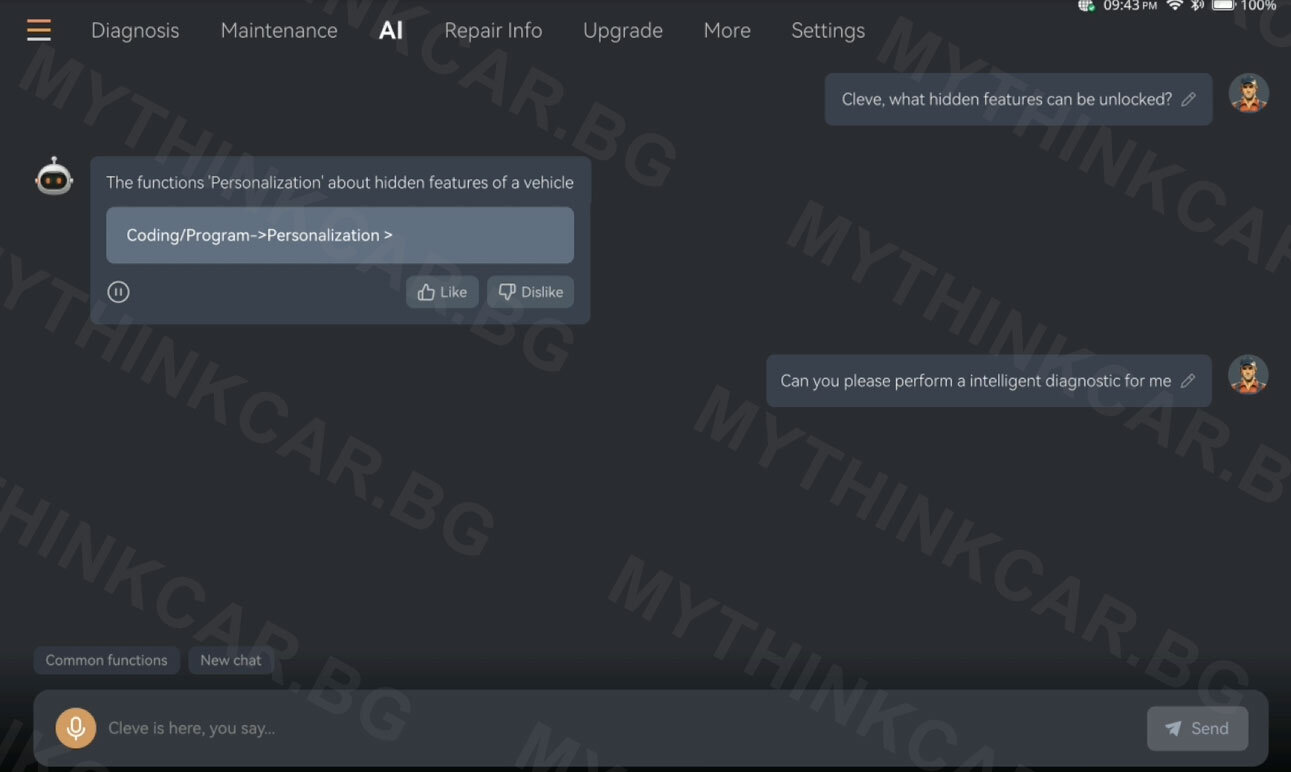
Task: Open the More menu tab
Action: click(x=727, y=31)
